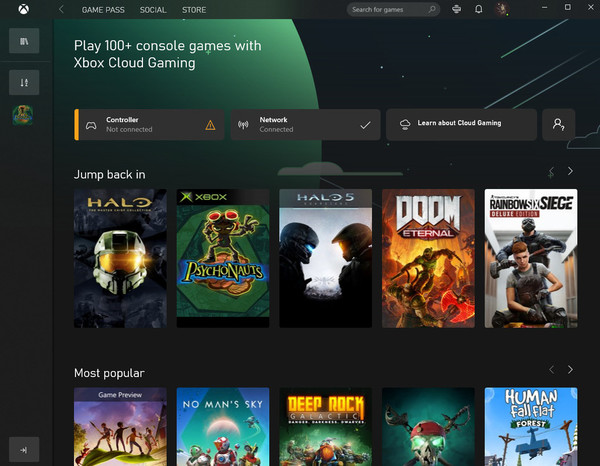
Task: Click the controller warning triangle icon
Action: [210, 125]
